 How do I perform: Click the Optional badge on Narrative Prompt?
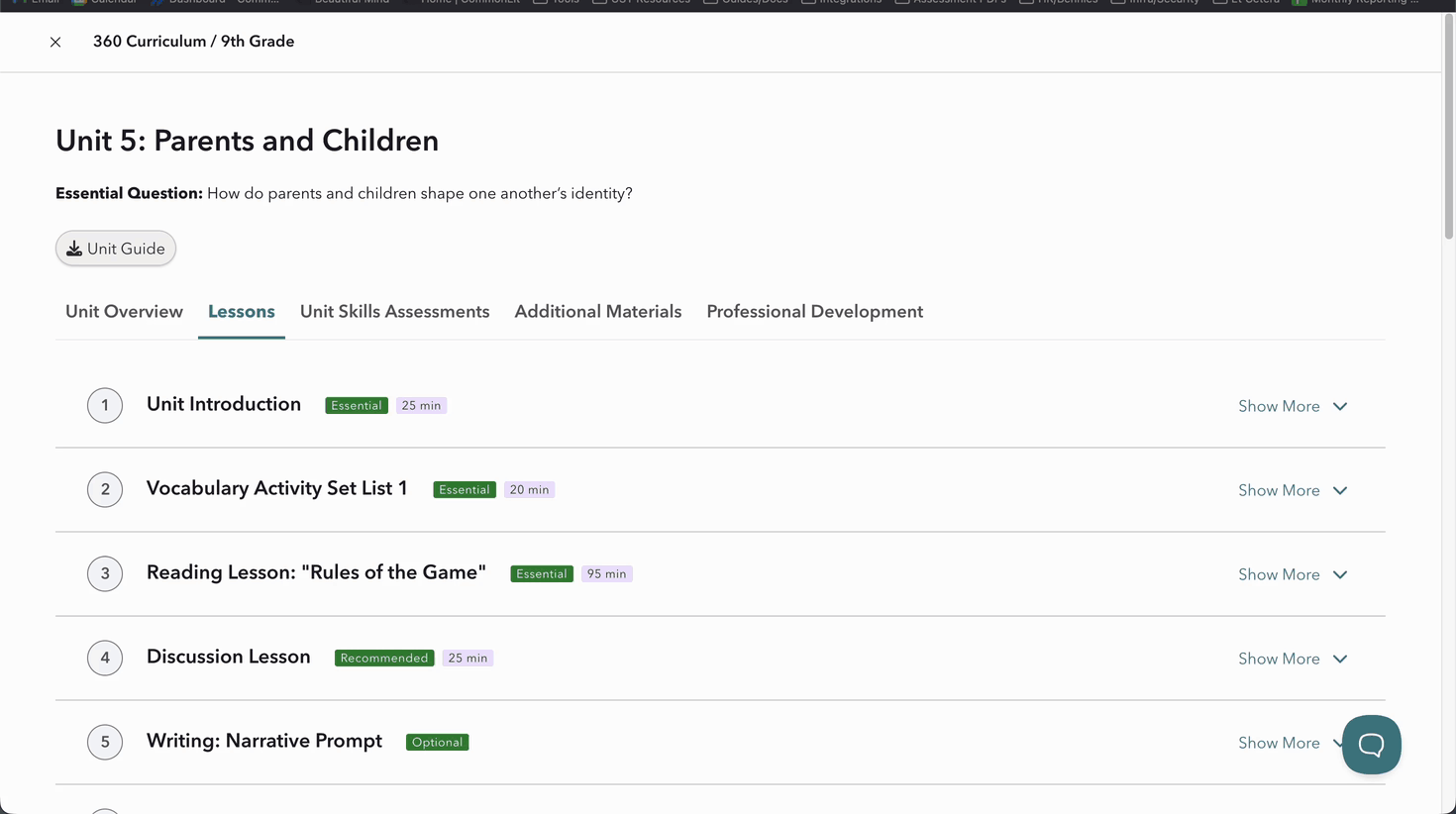tap(438, 742)
